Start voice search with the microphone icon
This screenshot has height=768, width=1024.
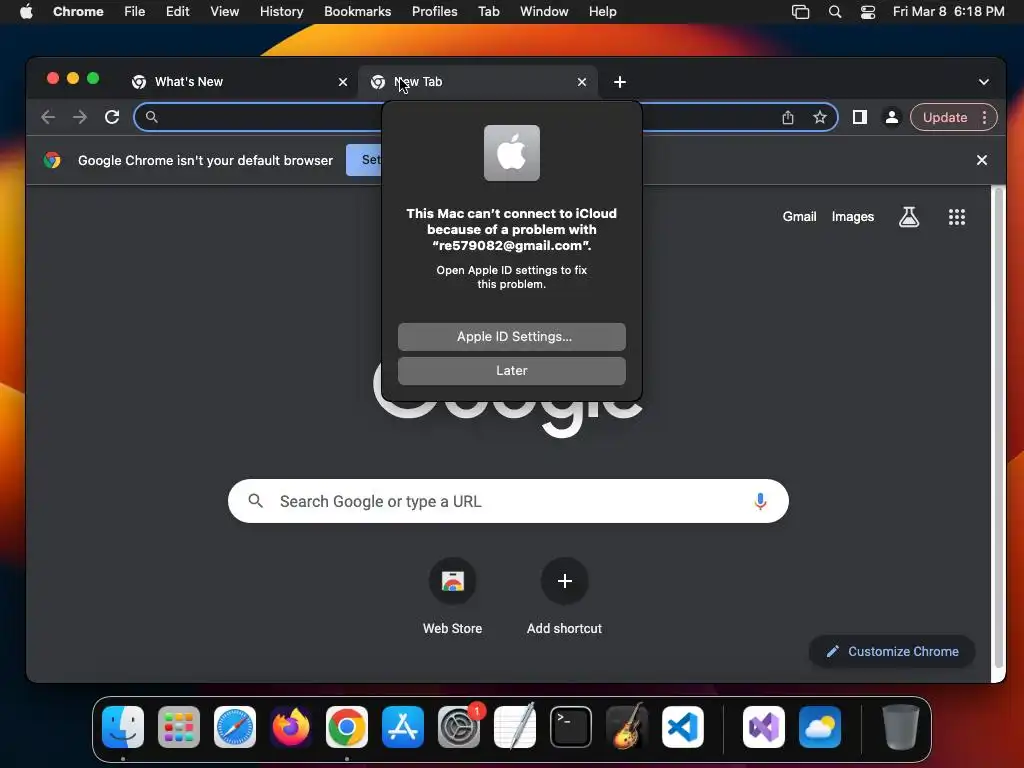point(760,501)
